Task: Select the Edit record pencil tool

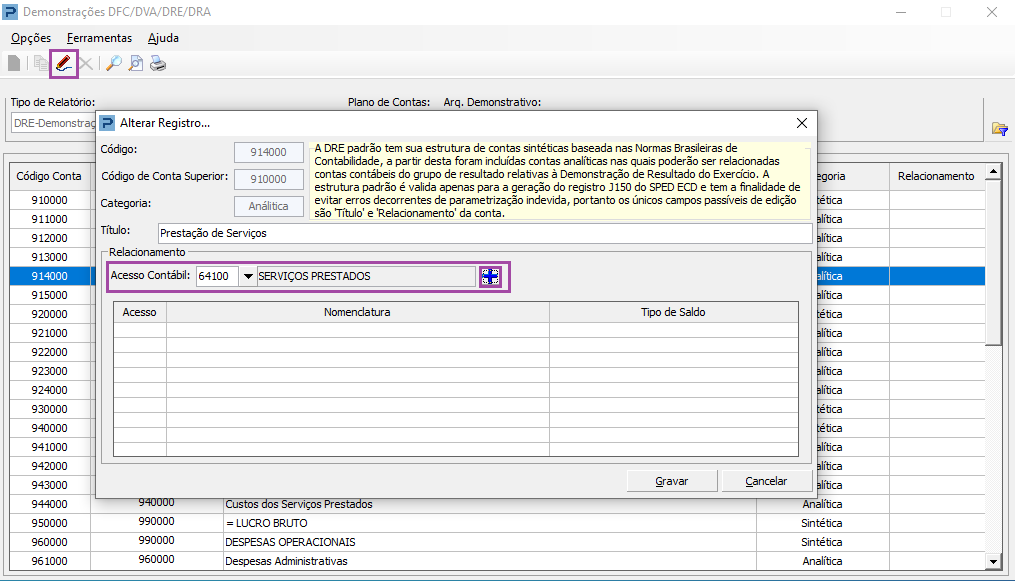Action: [63, 62]
